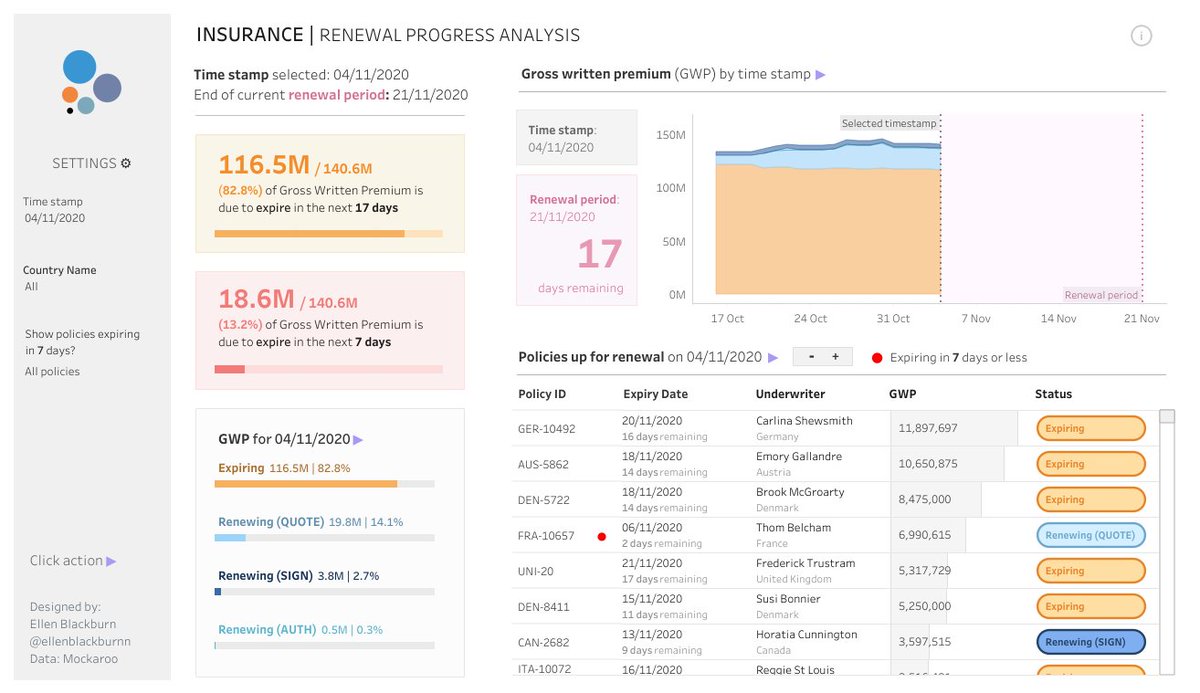Click underwriter Brook McGroarty

pyautogui.click(x=800, y=492)
